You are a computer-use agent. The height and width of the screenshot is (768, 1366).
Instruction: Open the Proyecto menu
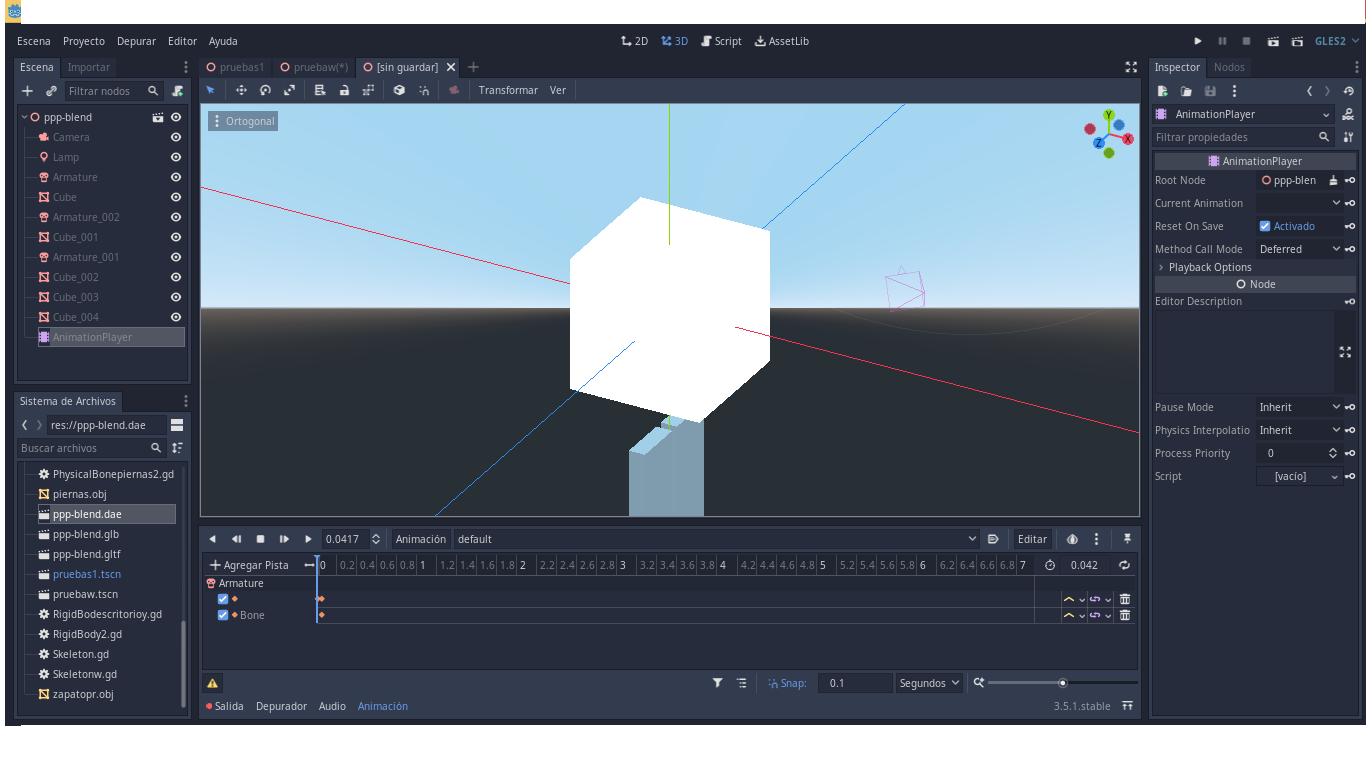[84, 41]
